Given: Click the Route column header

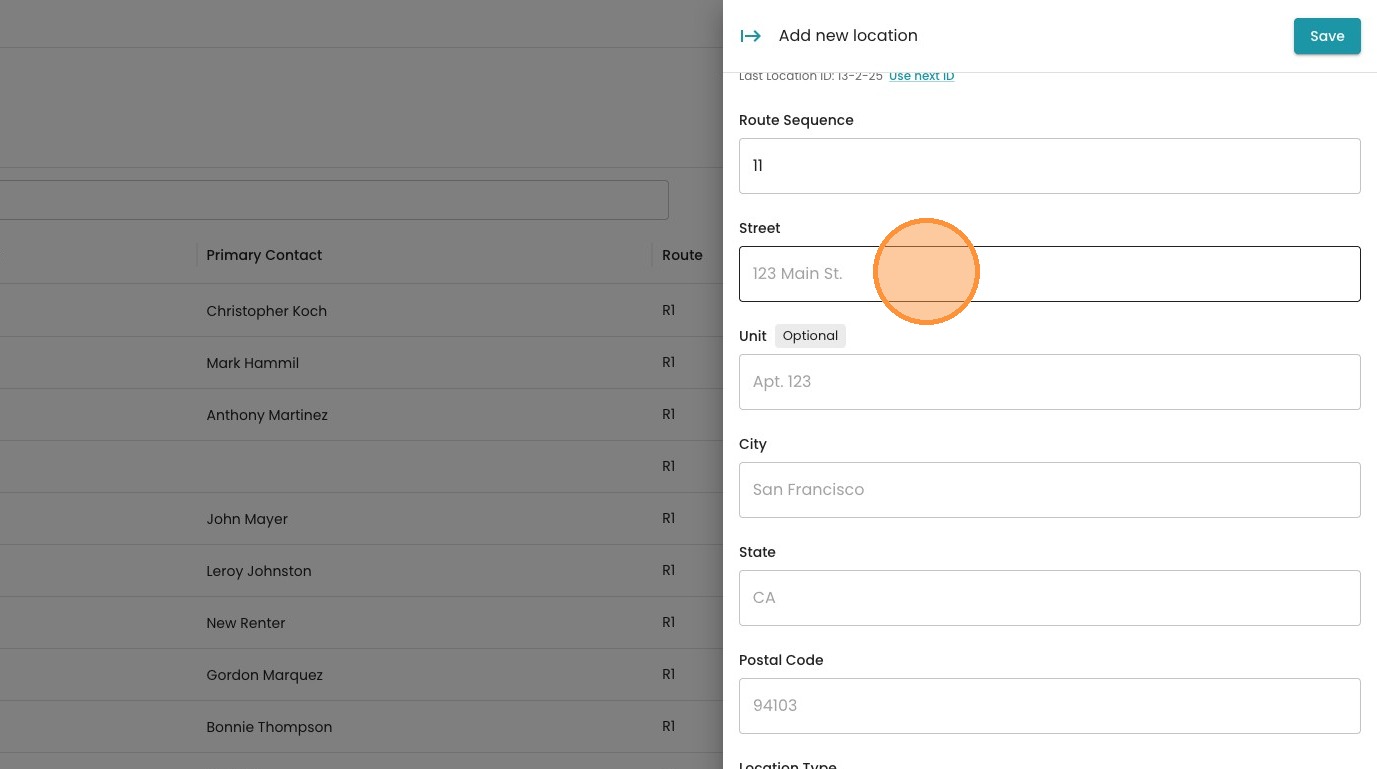Looking at the screenshot, I should (x=682, y=255).
